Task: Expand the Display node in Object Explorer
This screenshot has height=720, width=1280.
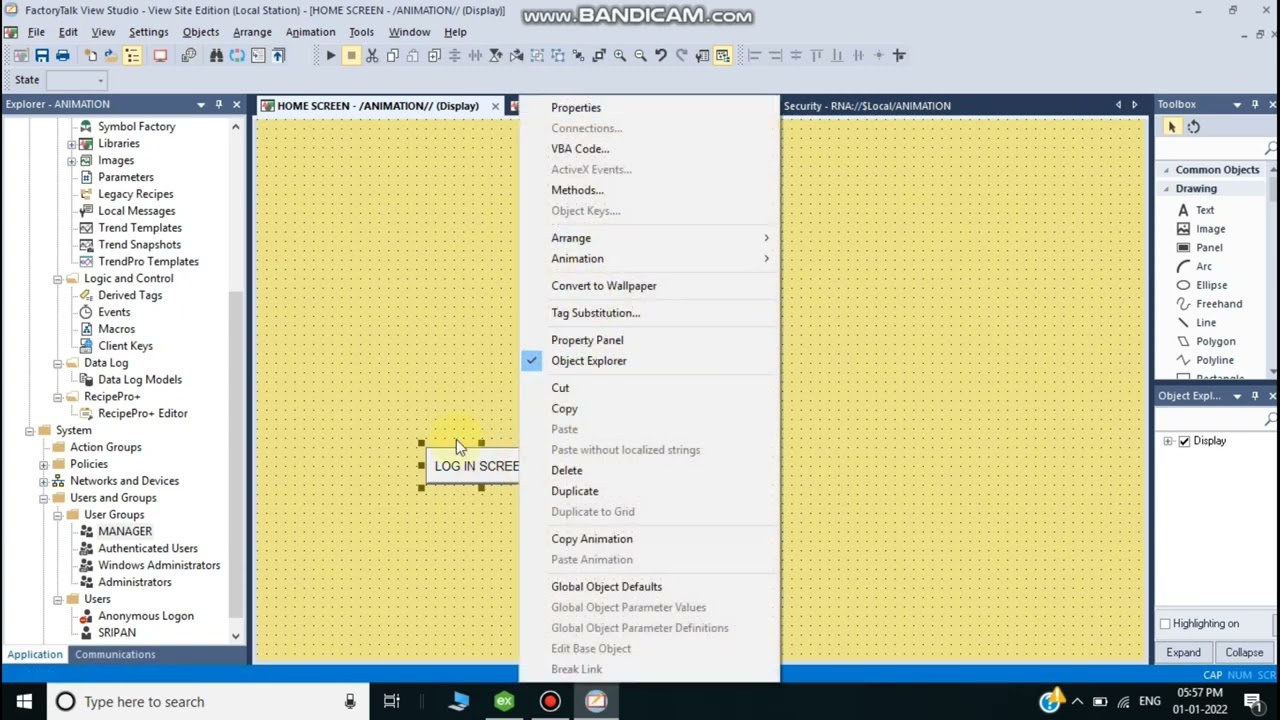Action: point(1168,441)
